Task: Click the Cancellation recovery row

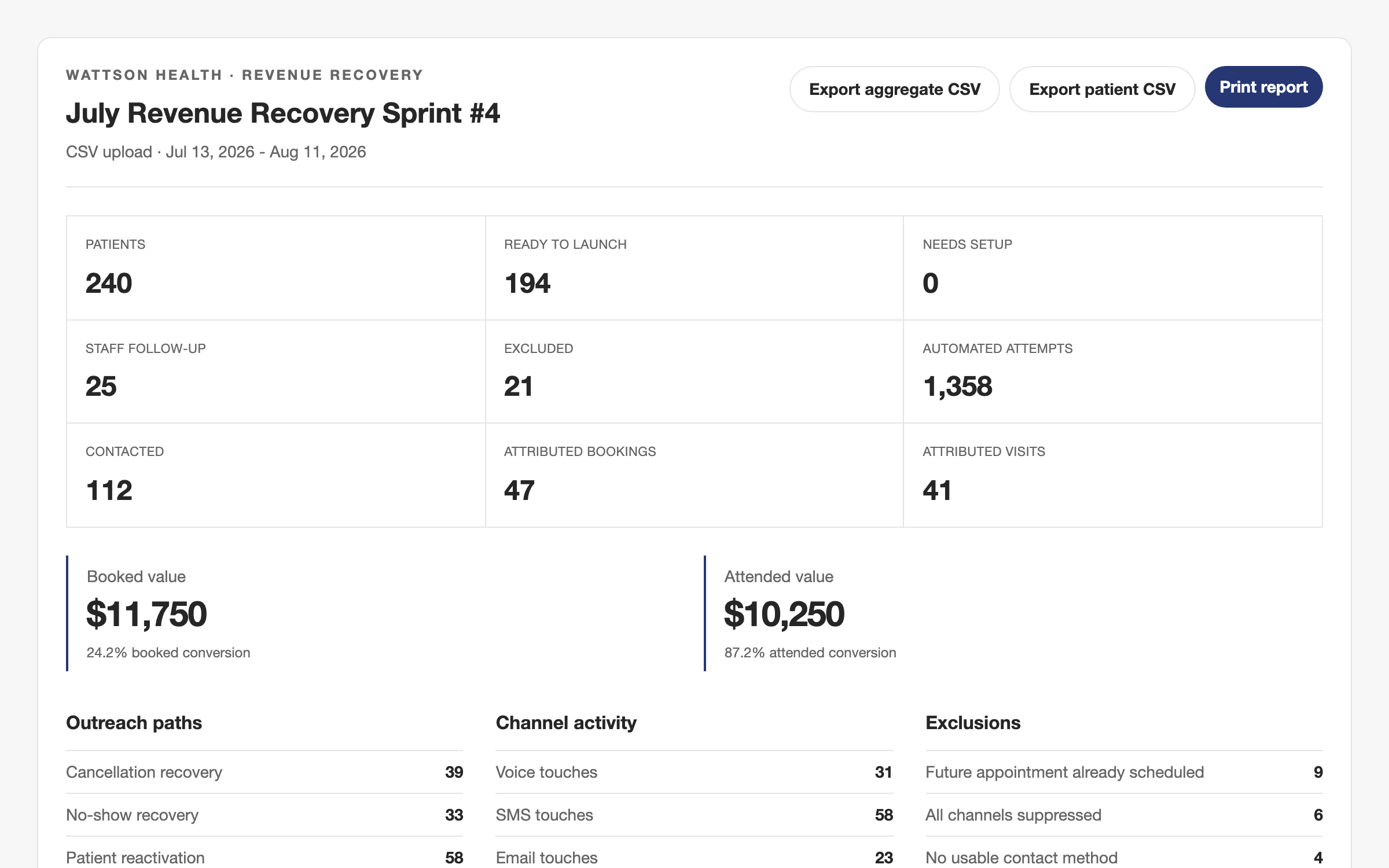Action: 264,773
